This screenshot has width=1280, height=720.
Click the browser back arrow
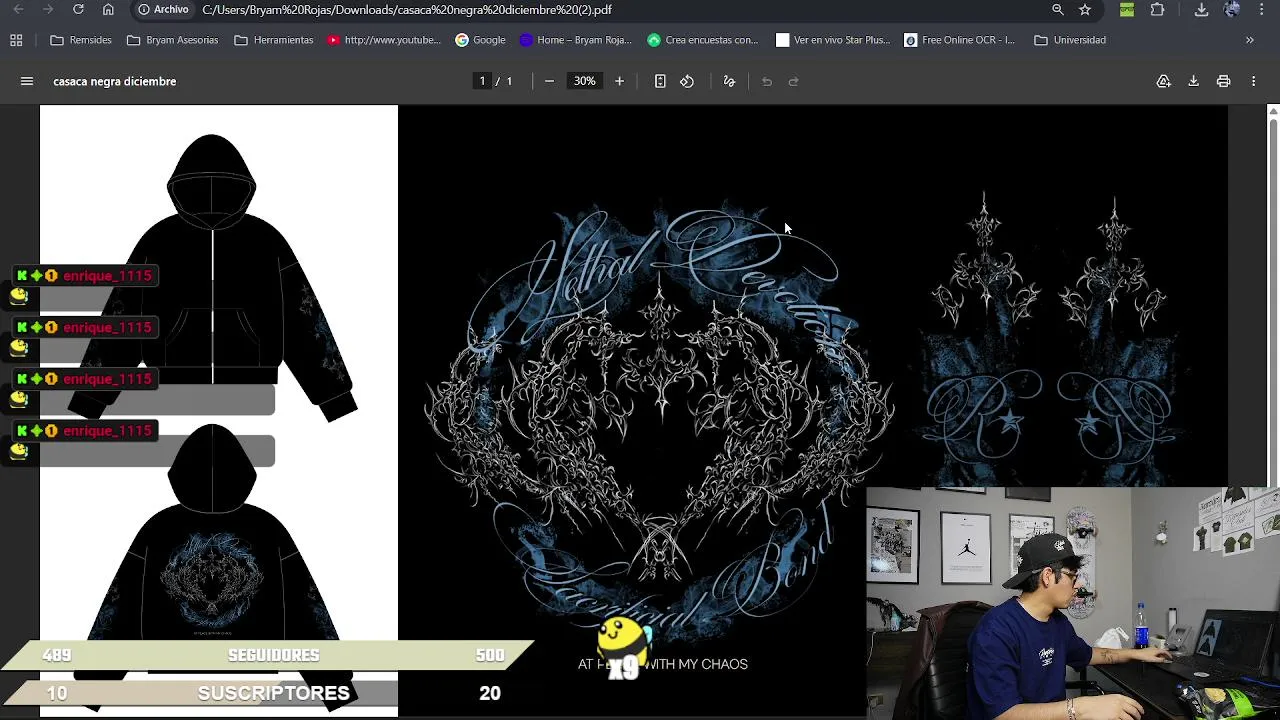[19, 10]
